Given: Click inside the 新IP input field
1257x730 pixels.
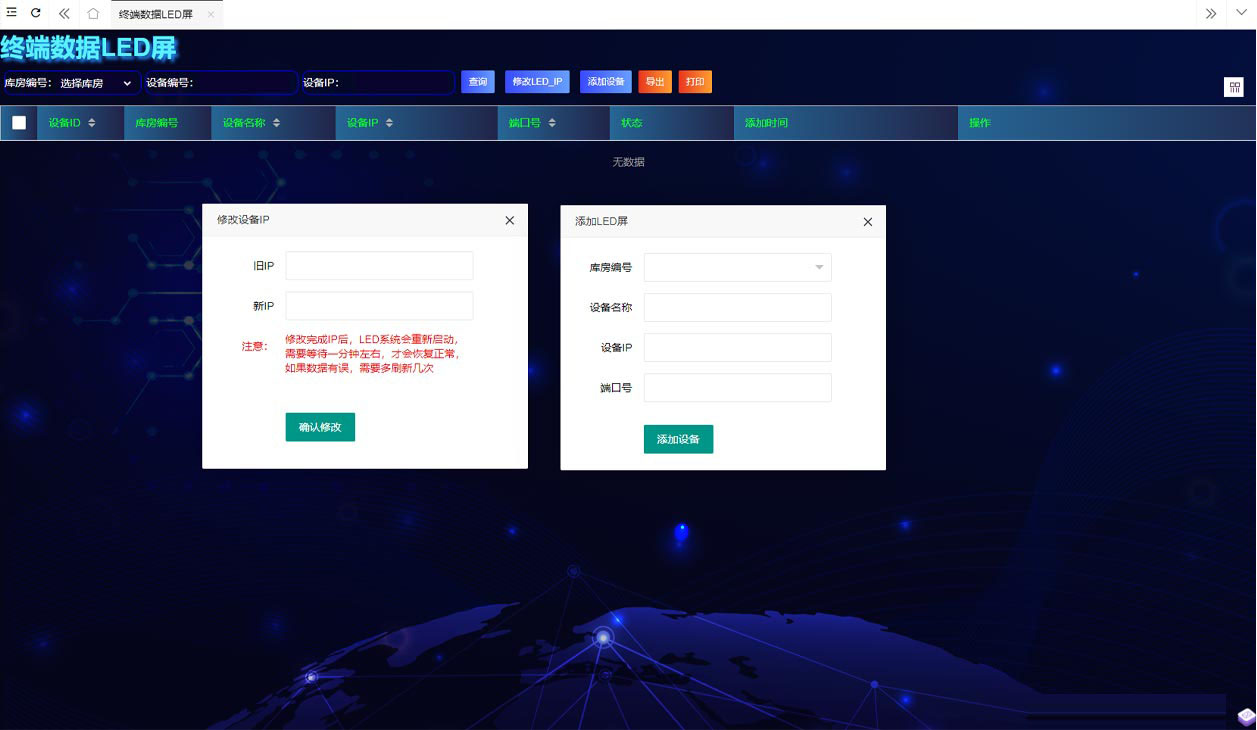Looking at the screenshot, I should click(x=378, y=305).
